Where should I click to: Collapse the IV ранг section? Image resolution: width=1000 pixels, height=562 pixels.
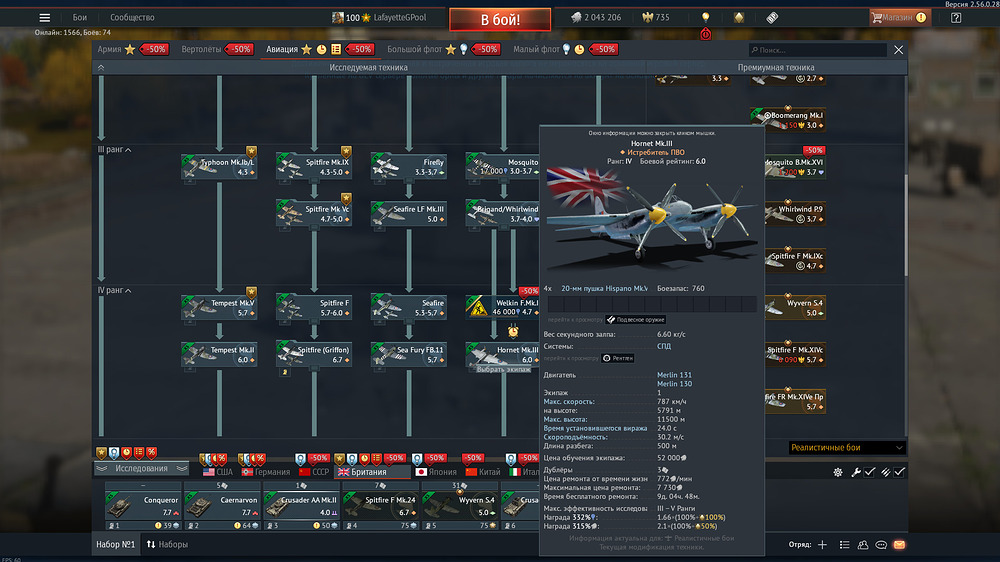tap(115, 290)
